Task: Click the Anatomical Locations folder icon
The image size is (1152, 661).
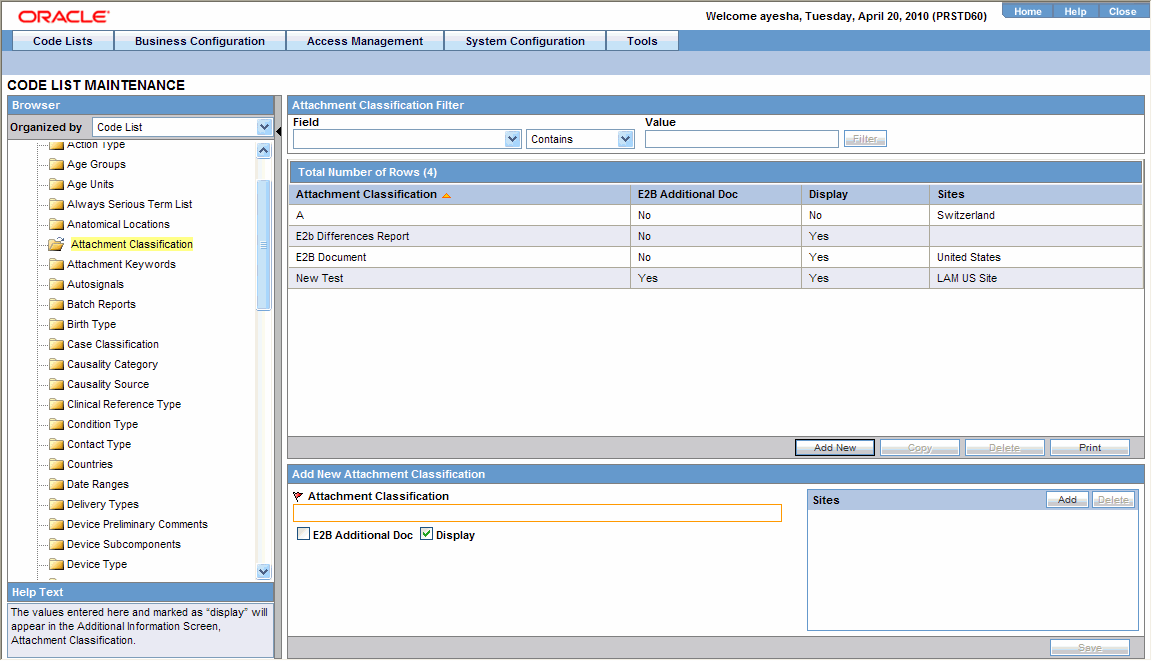Action: pyautogui.click(x=57, y=224)
